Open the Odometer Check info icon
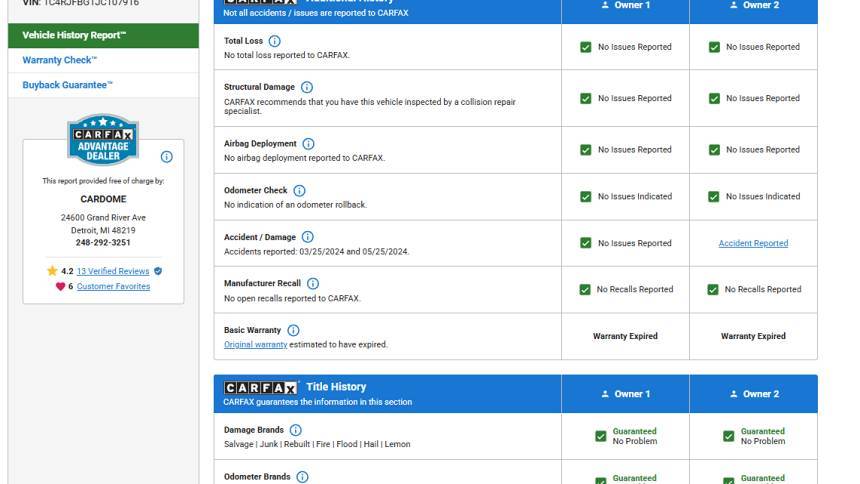The width and height of the screenshot is (860, 484). 299,190
